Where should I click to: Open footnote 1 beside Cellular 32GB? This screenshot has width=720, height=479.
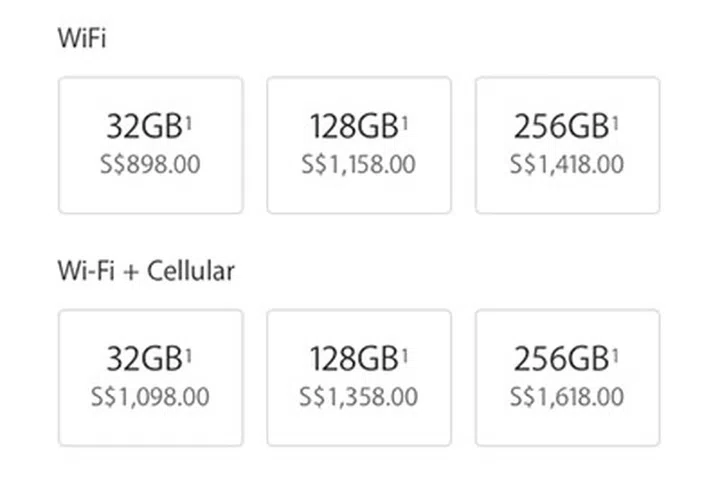[190, 352]
